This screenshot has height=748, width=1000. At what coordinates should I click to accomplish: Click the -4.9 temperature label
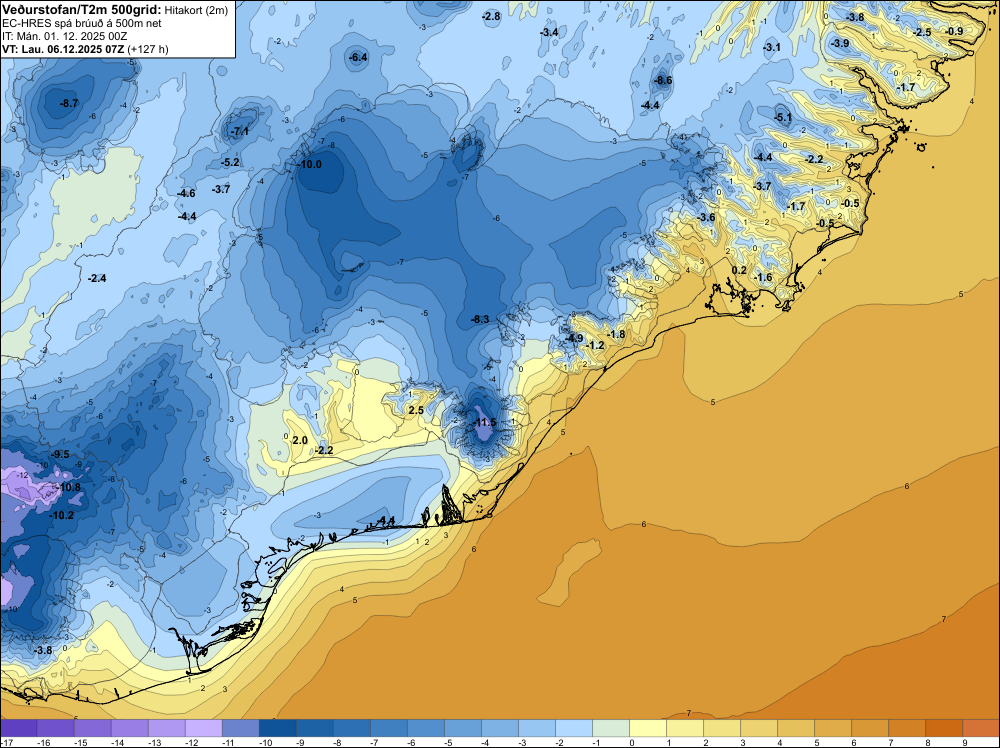[574, 338]
